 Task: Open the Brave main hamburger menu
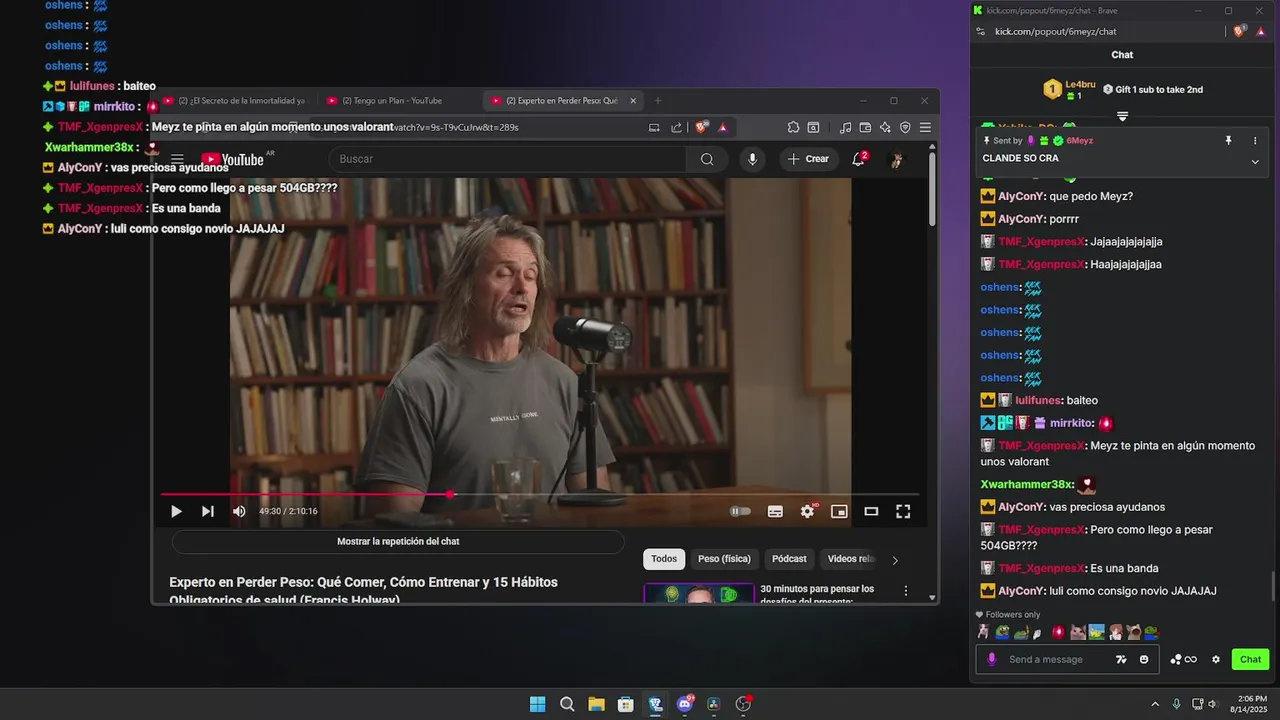coord(925,127)
